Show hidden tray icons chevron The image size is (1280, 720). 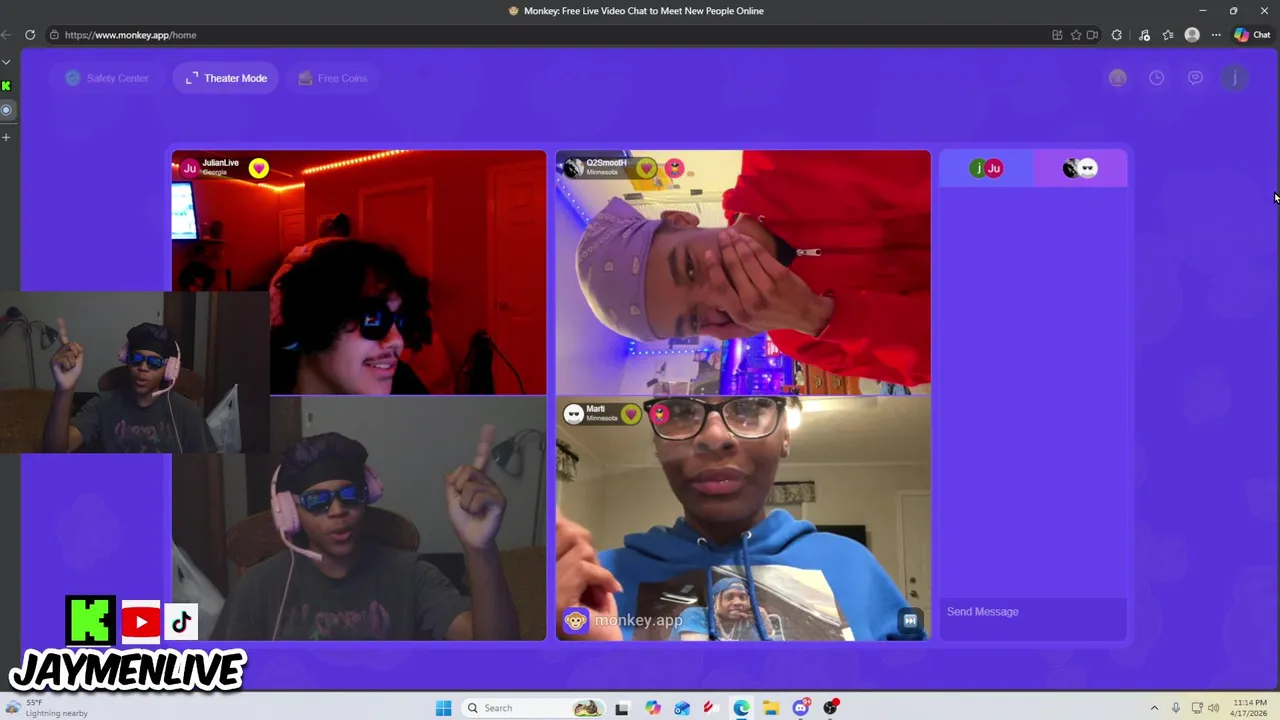(x=1154, y=708)
